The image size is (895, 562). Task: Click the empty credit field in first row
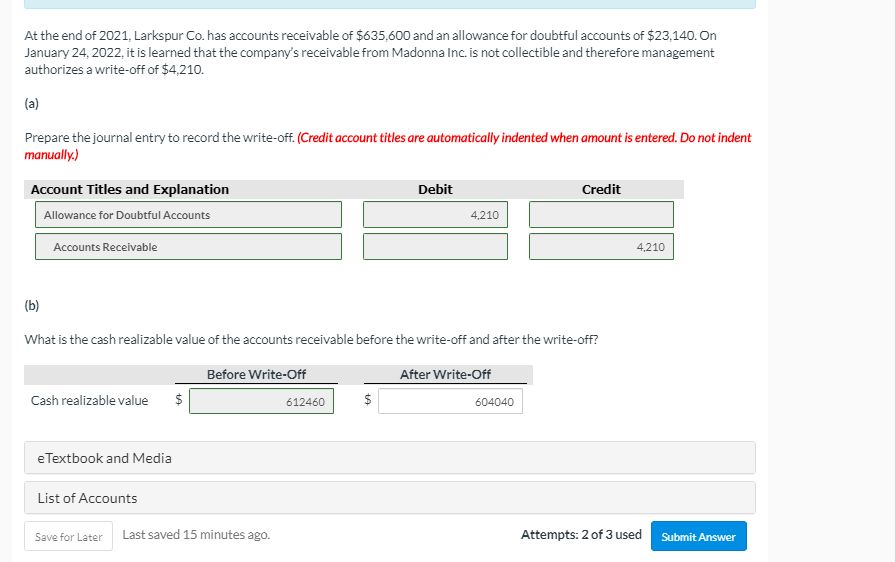point(601,215)
